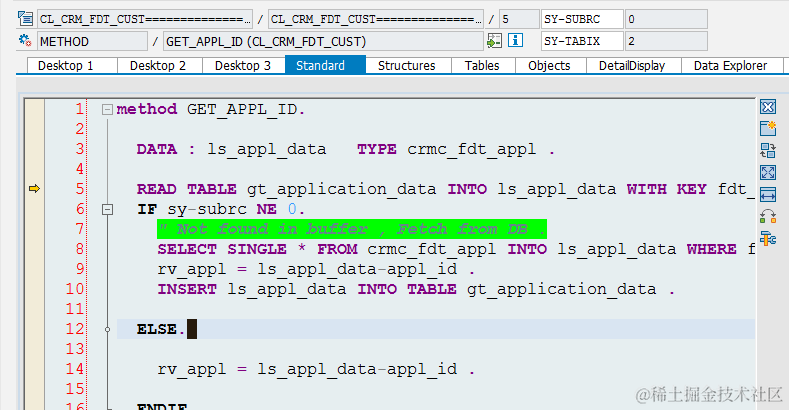Click the call stack icon beside the program field
The image size is (789, 410).
(x=25, y=19)
